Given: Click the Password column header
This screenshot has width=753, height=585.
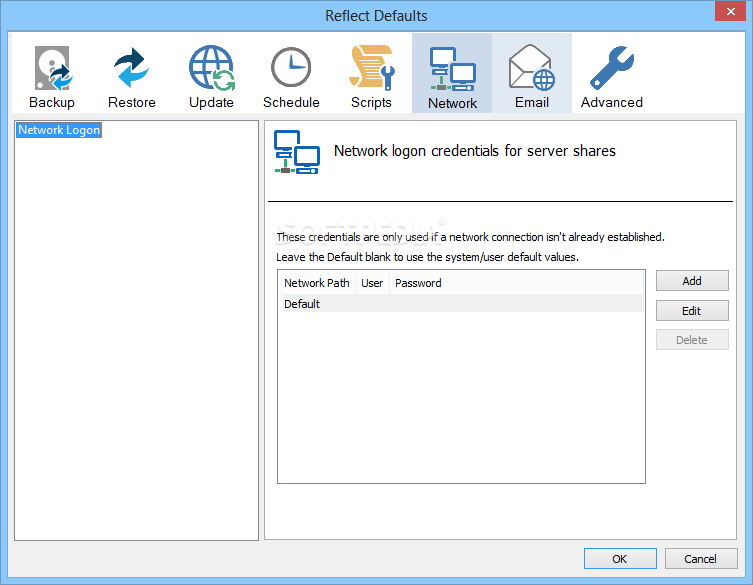Looking at the screenshot, I should pos(516,283).
